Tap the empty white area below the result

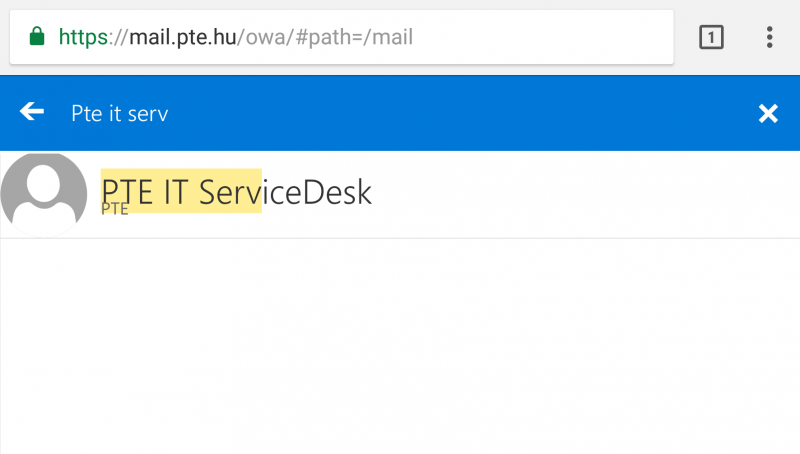coord(400,346)
